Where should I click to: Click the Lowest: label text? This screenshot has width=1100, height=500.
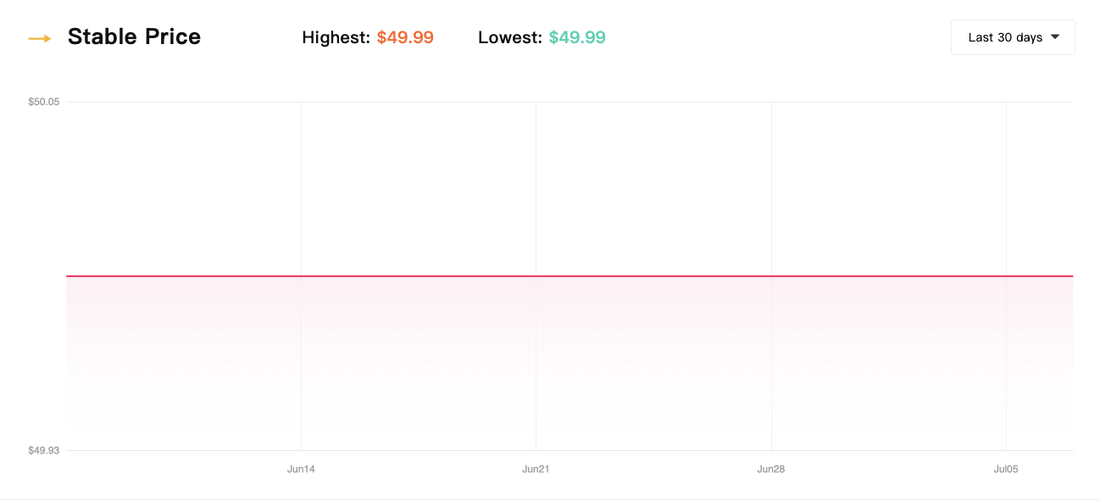[x=510, y=38]
